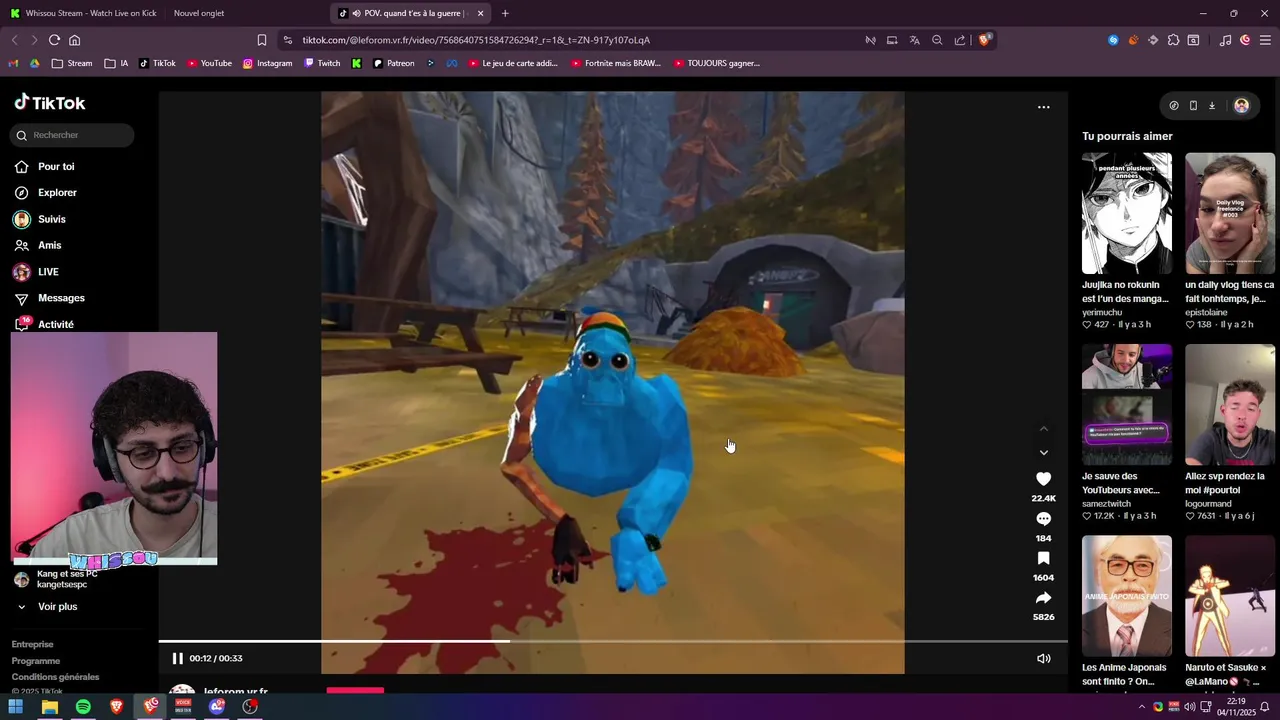Open the Juujika no rokunin recommended video
The image size is (1280, 720).
(x=1126, y=213)
